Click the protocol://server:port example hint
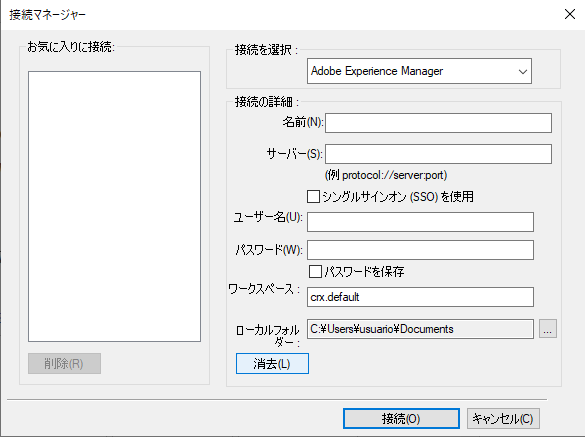Screen dimensions: 585x437 click(385, 175)
